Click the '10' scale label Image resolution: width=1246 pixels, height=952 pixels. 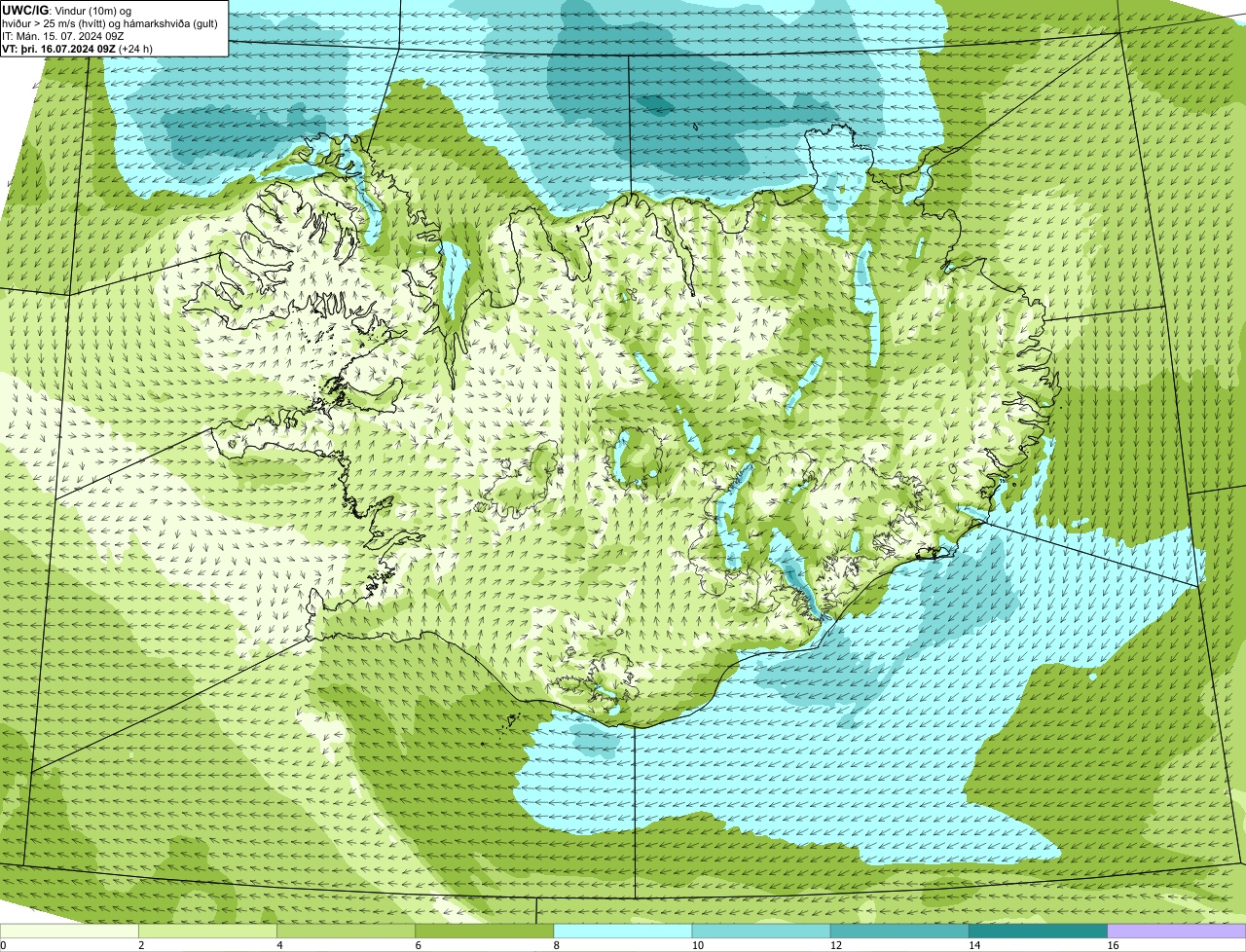pyautogui.click(x=697, y=946)
